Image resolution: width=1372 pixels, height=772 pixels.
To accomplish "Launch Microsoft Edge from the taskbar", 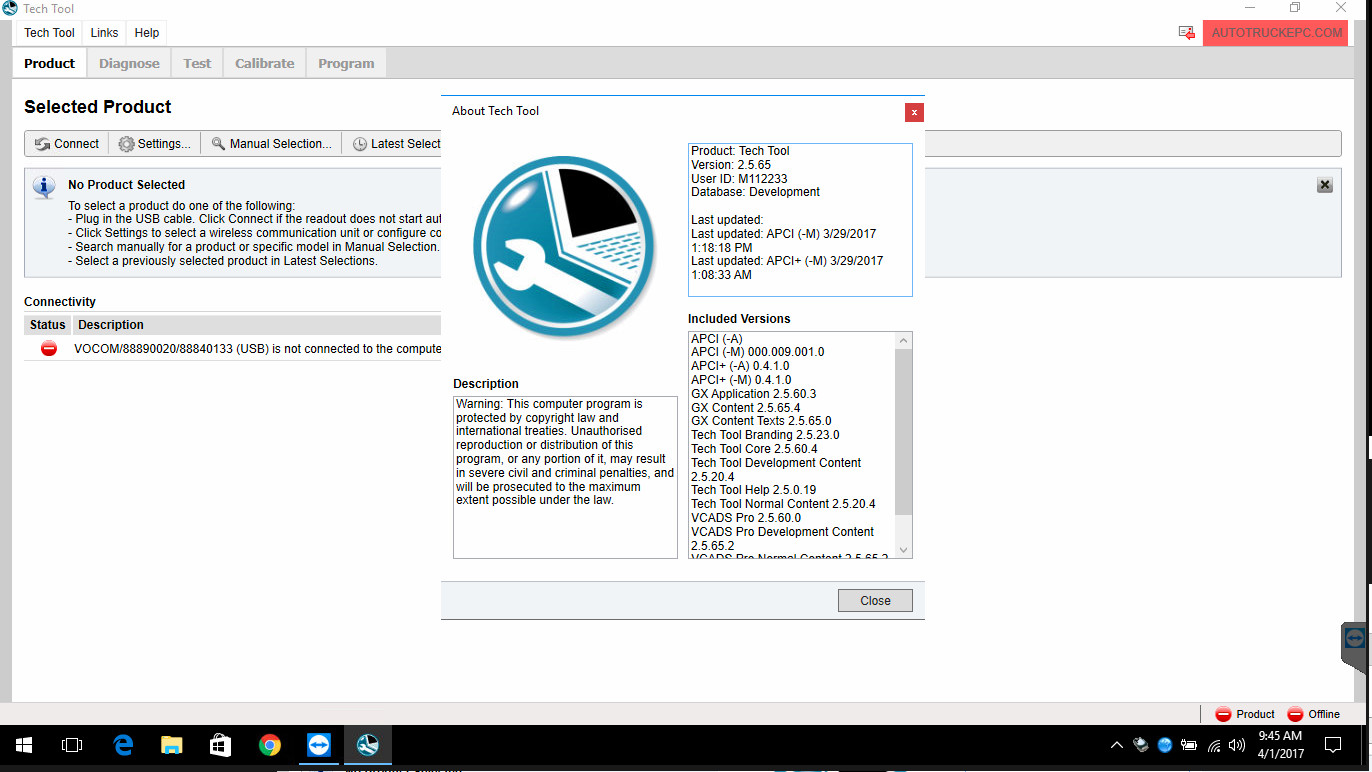I will tap(123, 745).
